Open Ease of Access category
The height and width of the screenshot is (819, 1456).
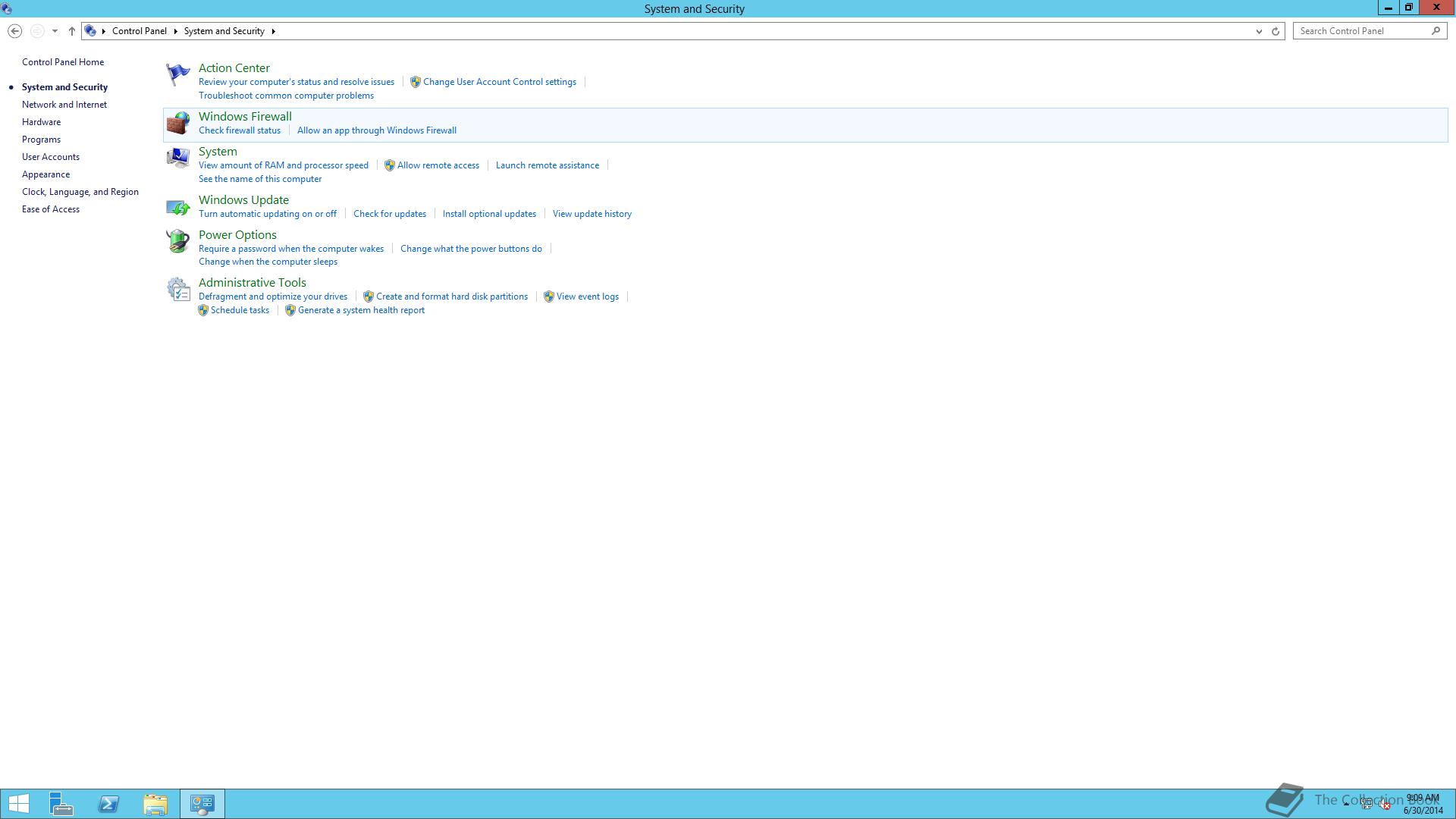(x=51, y=209)
